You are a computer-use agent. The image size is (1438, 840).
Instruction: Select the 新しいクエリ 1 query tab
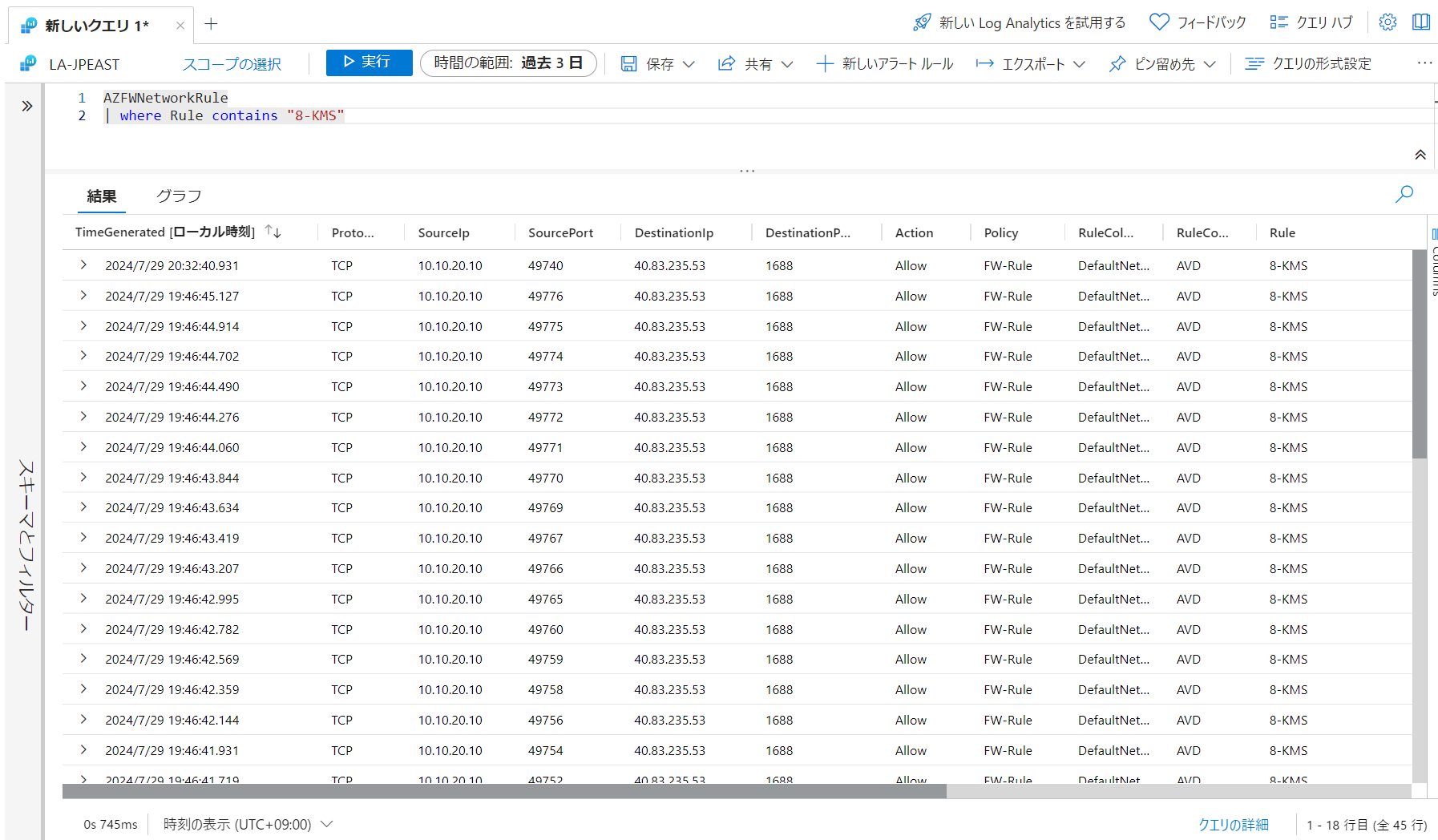(x=97, y=26)
